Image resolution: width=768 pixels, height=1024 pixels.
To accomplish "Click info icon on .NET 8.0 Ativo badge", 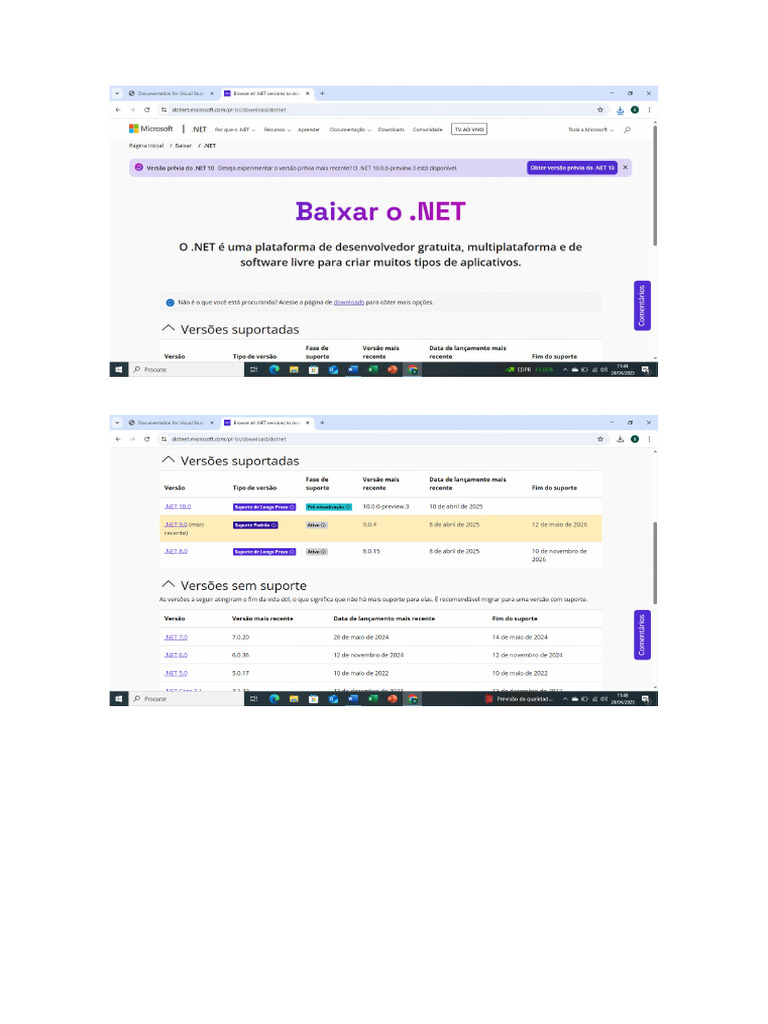I will [x=324, y=552].
